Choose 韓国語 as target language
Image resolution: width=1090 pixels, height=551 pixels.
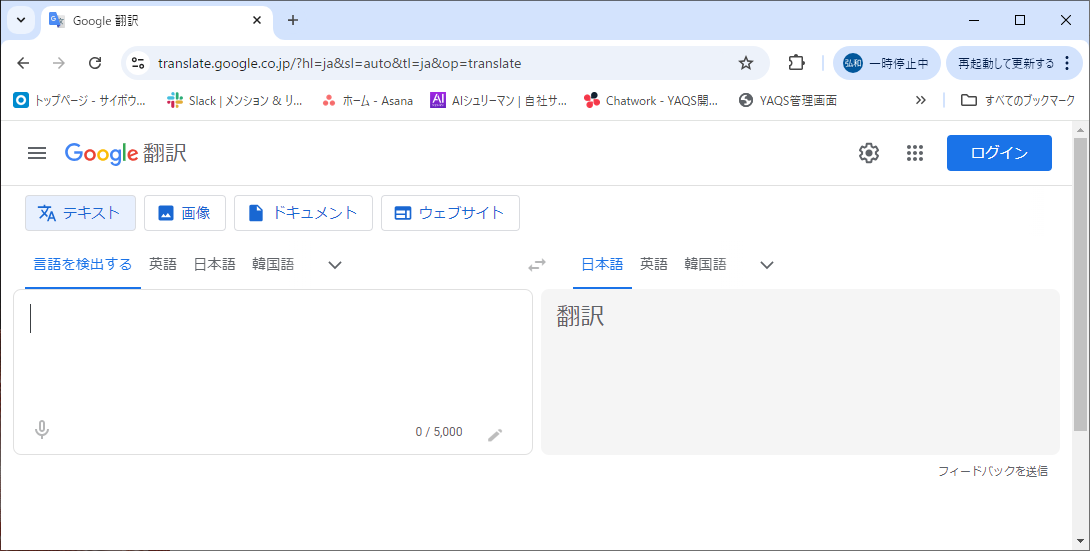tap(705, 265)
